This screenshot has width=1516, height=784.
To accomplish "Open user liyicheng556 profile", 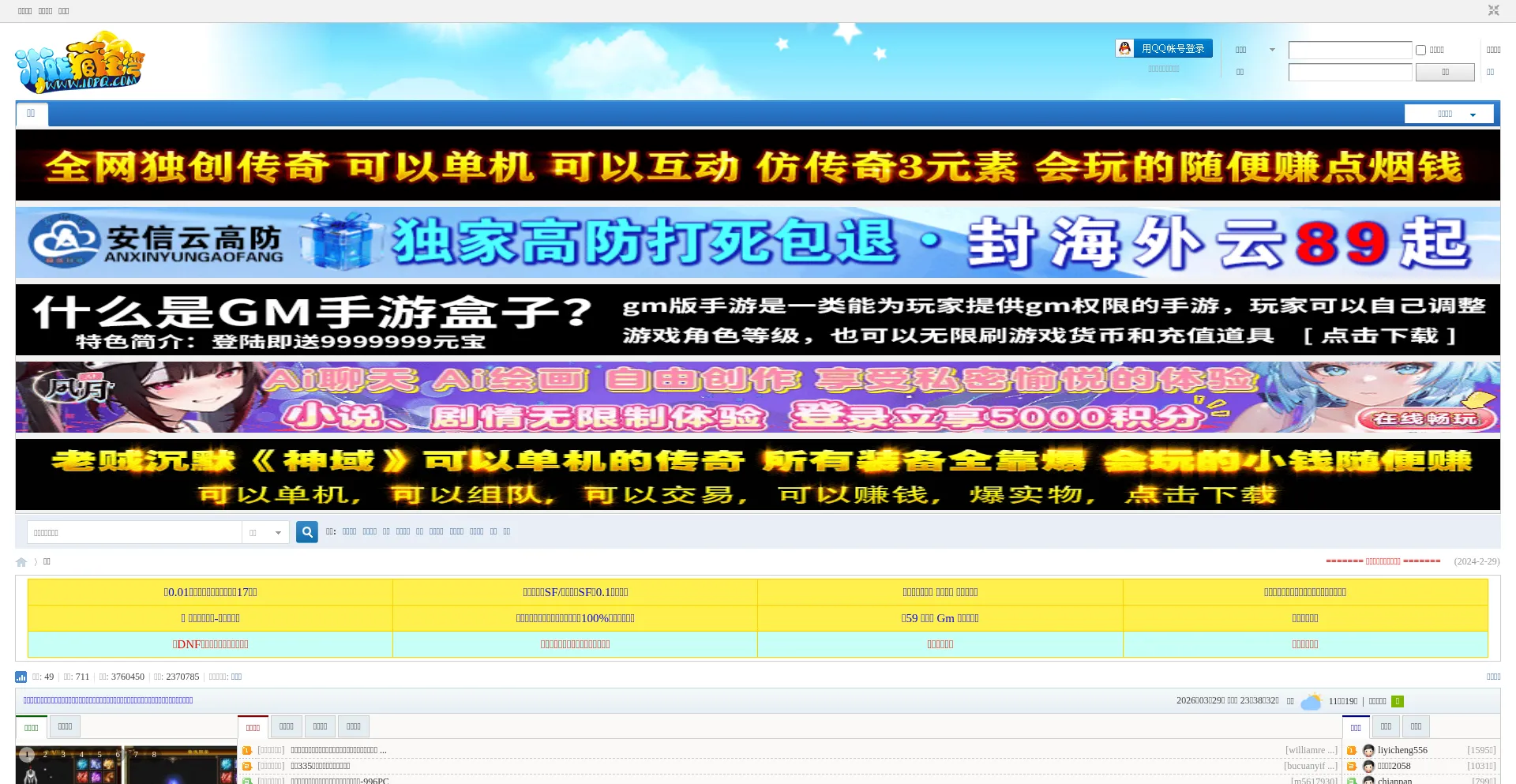I will (x=1402, y=750).
